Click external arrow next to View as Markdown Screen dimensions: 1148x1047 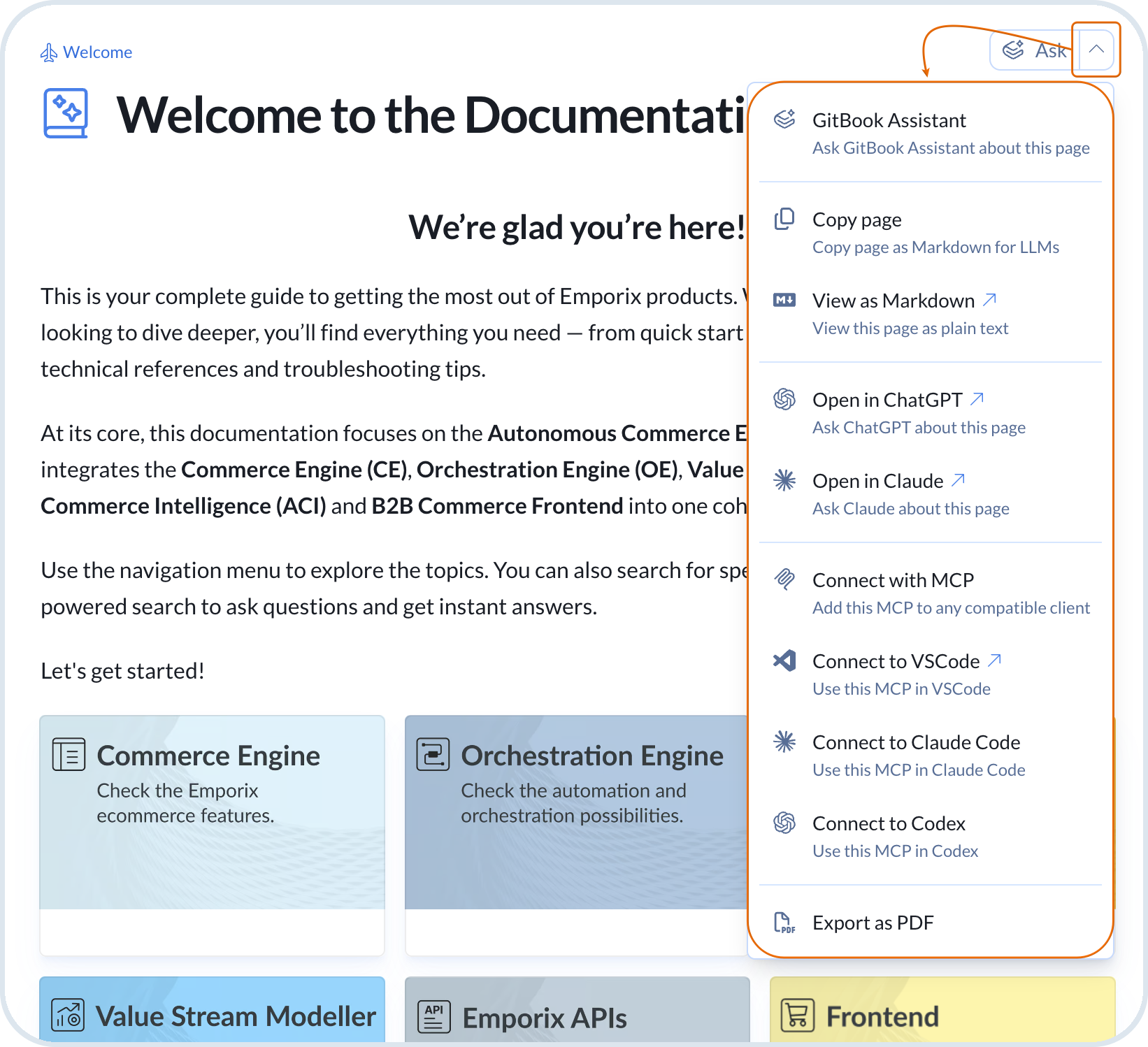coord(989,300)
